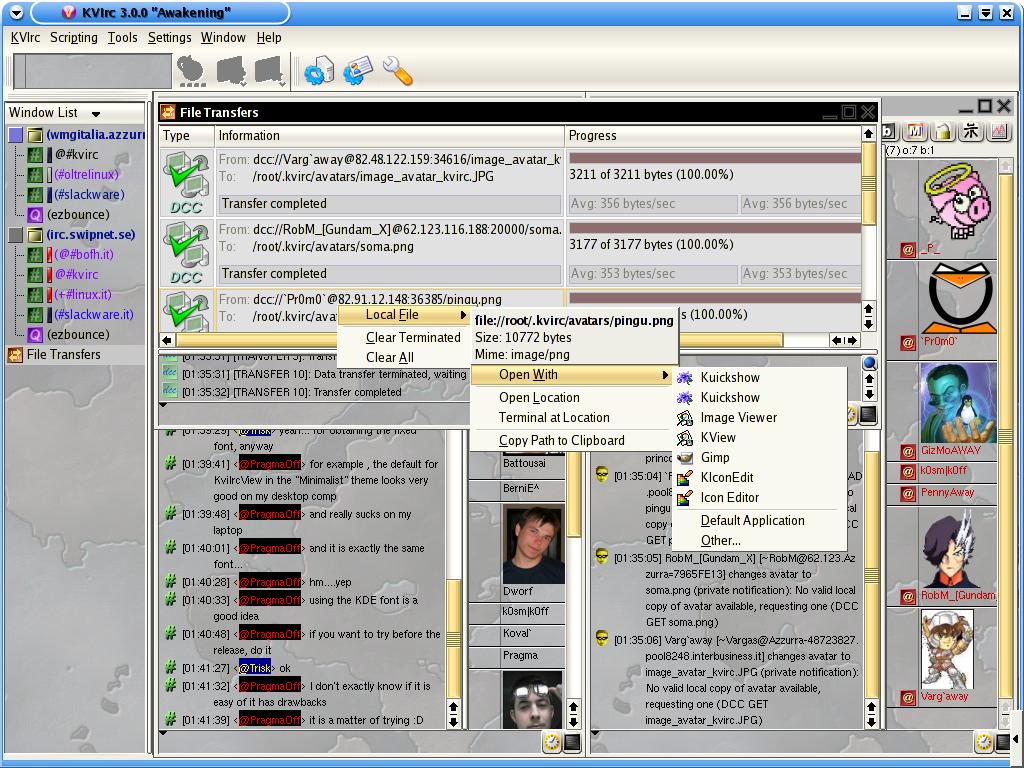Image resolution: width=1024 pixels, height=768 pixels.
Task: Select Default Application in Open With list
Action: [x=752, y=520]
